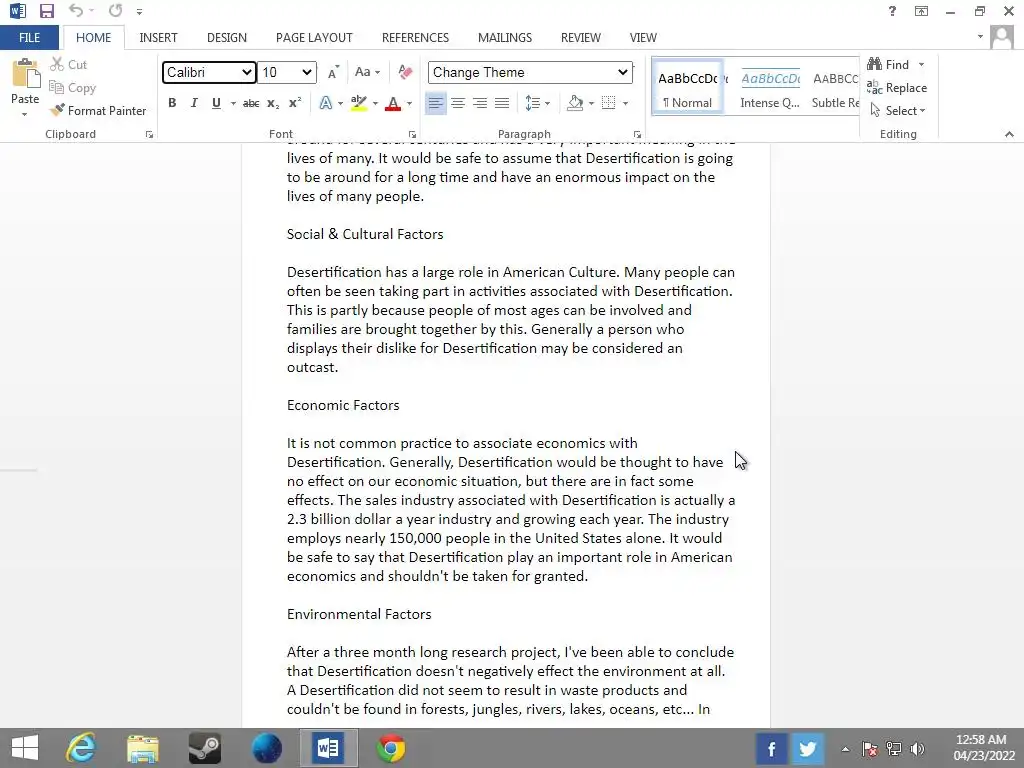
Task: Open Font dialog launcher
Action: click(412, 135)
